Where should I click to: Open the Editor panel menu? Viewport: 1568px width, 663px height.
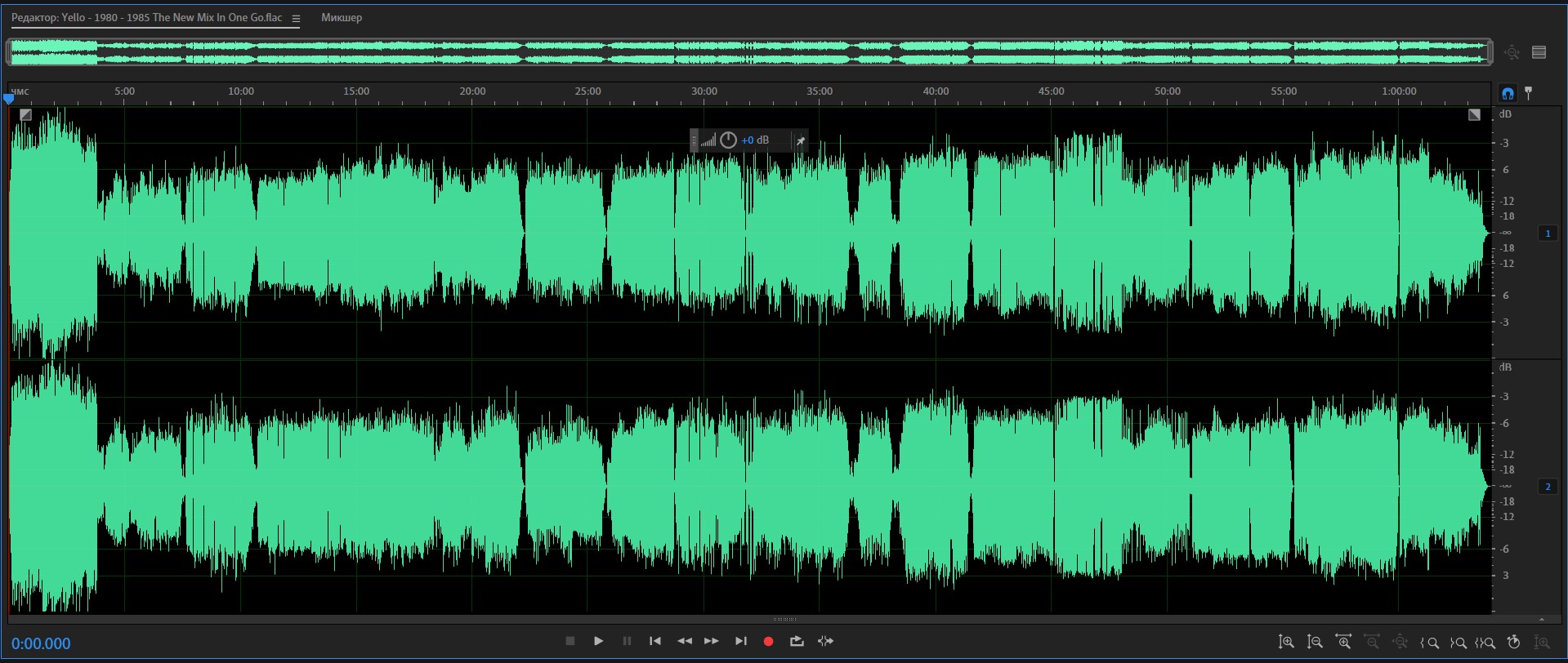(296, 18)
